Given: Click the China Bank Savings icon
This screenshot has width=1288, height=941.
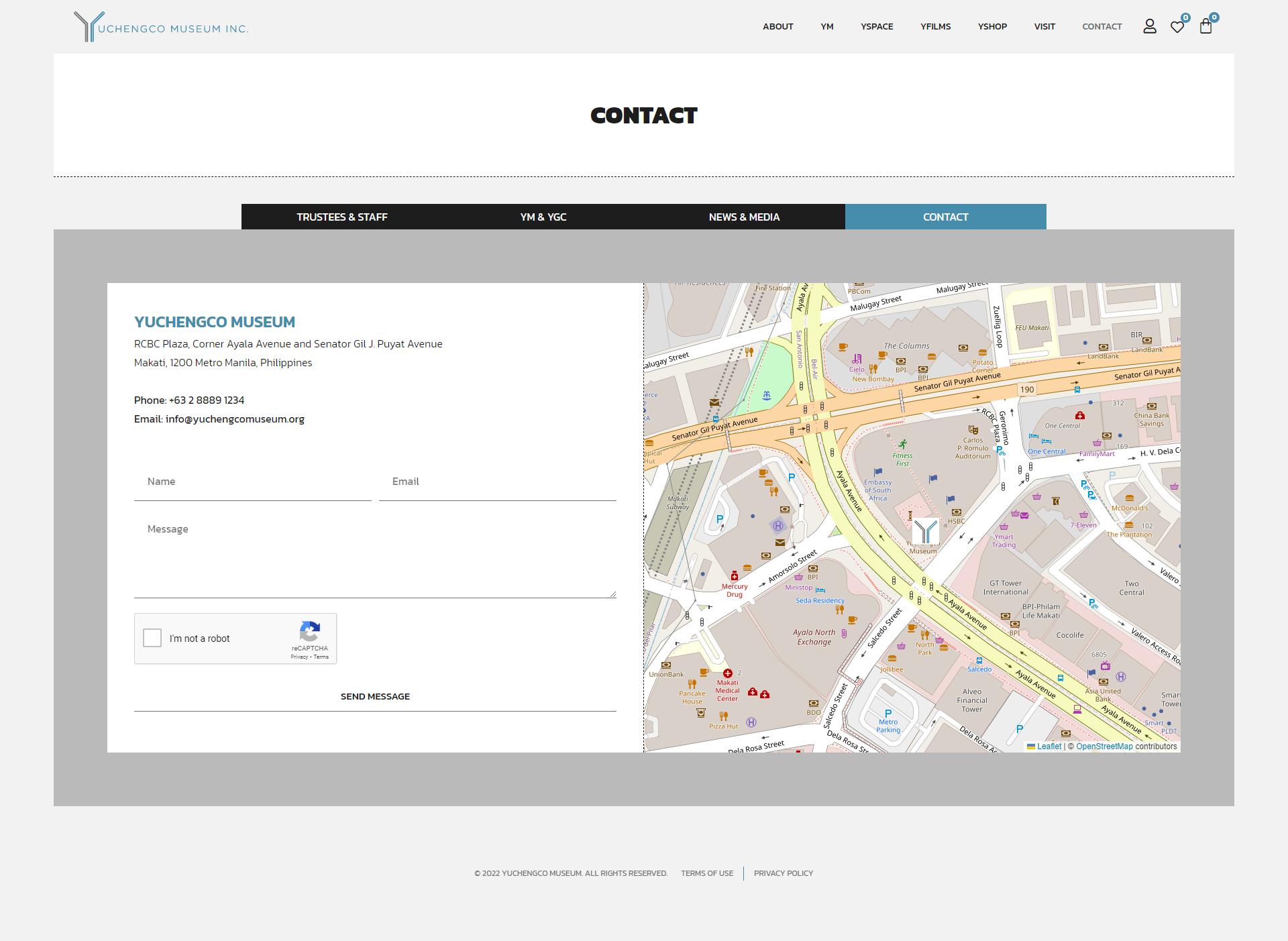Looking at the screenshot, I should tap(1152, 406).
